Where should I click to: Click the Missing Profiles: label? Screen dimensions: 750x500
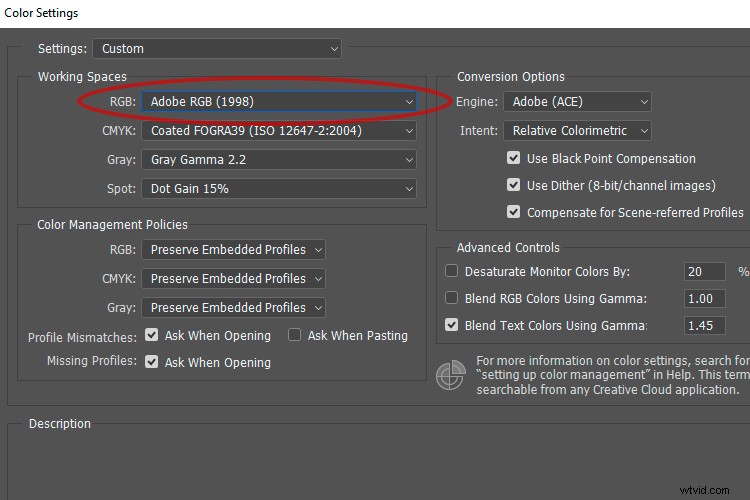[92, 360]
